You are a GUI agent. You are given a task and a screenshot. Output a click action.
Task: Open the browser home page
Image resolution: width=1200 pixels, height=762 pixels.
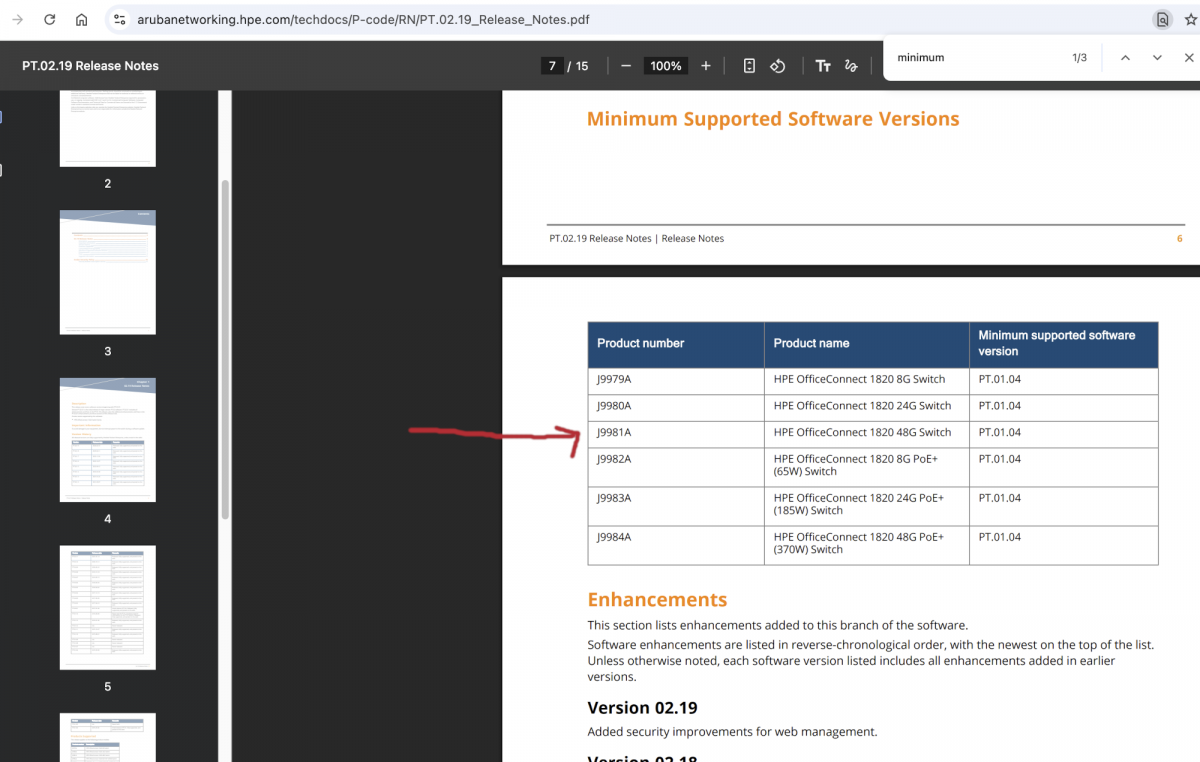click(x=82, y=20)
